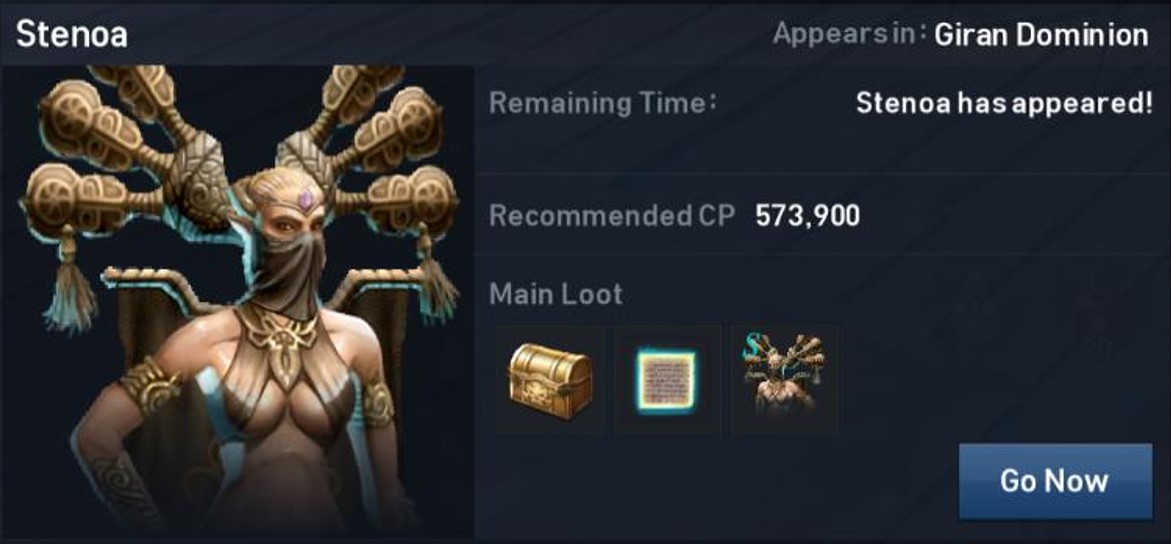Tap the purple gem on Stenoa's forehead
This screenshot has height=544, width=1171.
305,199
